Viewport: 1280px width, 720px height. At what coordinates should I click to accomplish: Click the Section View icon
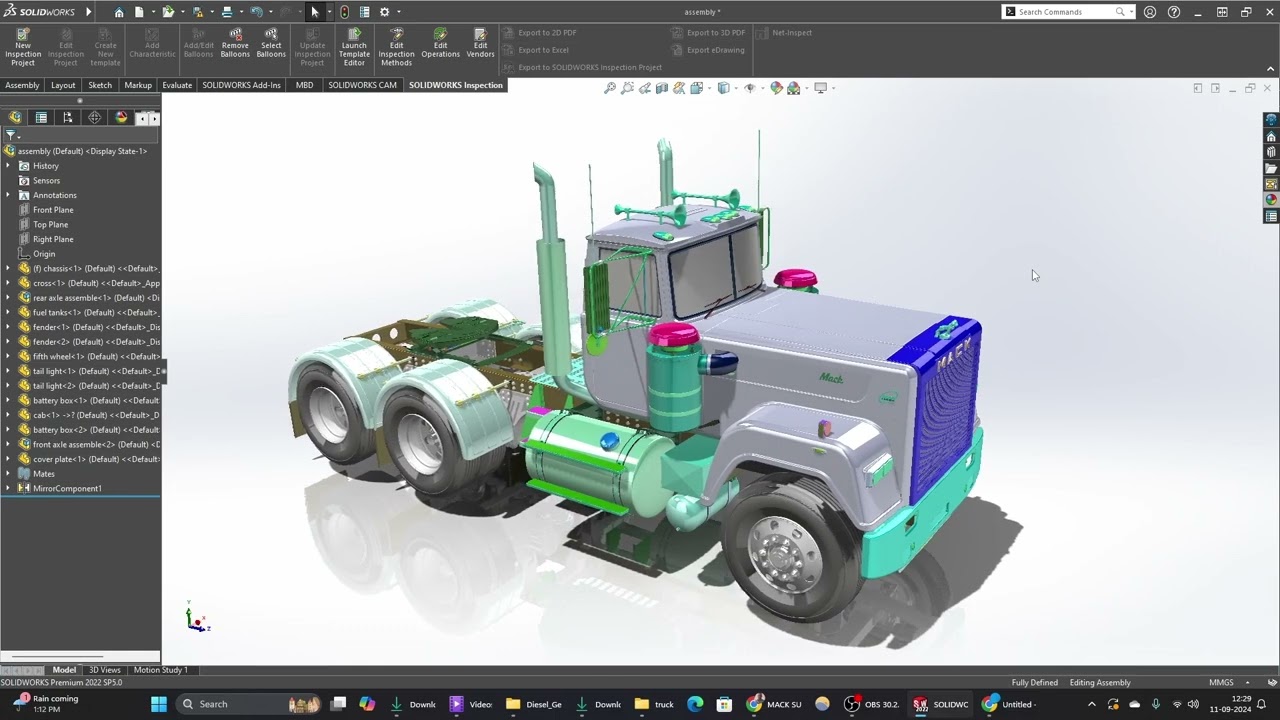tap(662, 88)
